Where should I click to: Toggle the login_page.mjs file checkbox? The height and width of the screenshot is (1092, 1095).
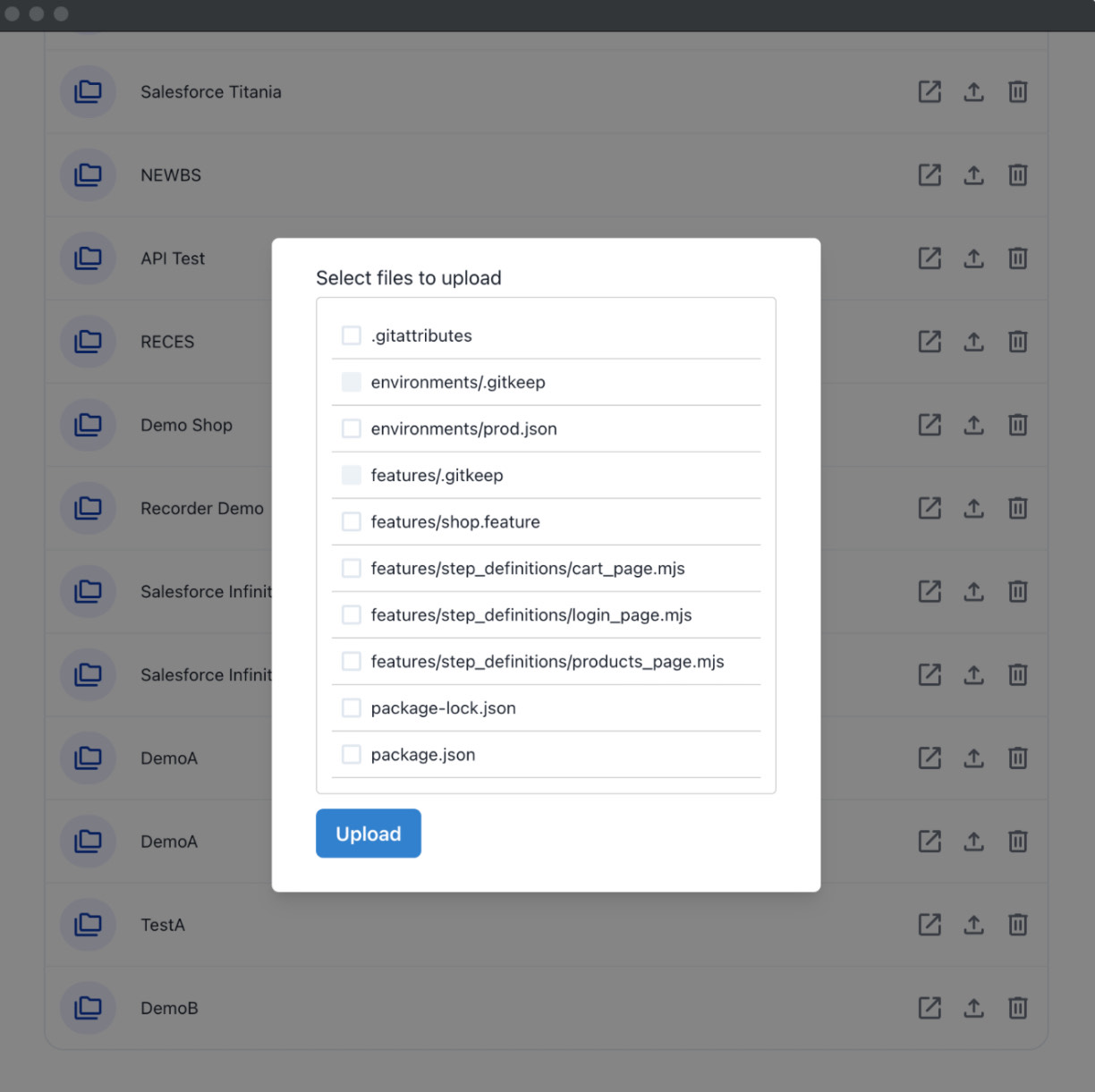[x=352, y=615]
